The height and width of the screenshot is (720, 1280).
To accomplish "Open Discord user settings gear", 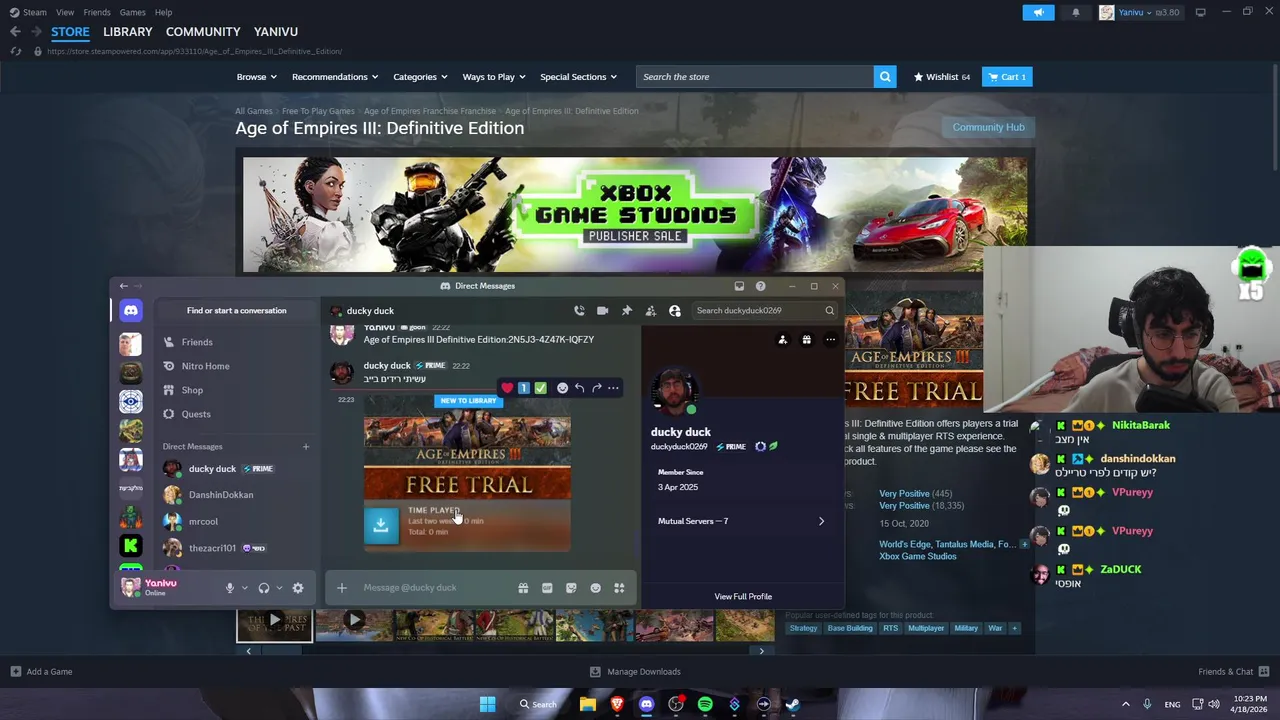I will 298,588.
